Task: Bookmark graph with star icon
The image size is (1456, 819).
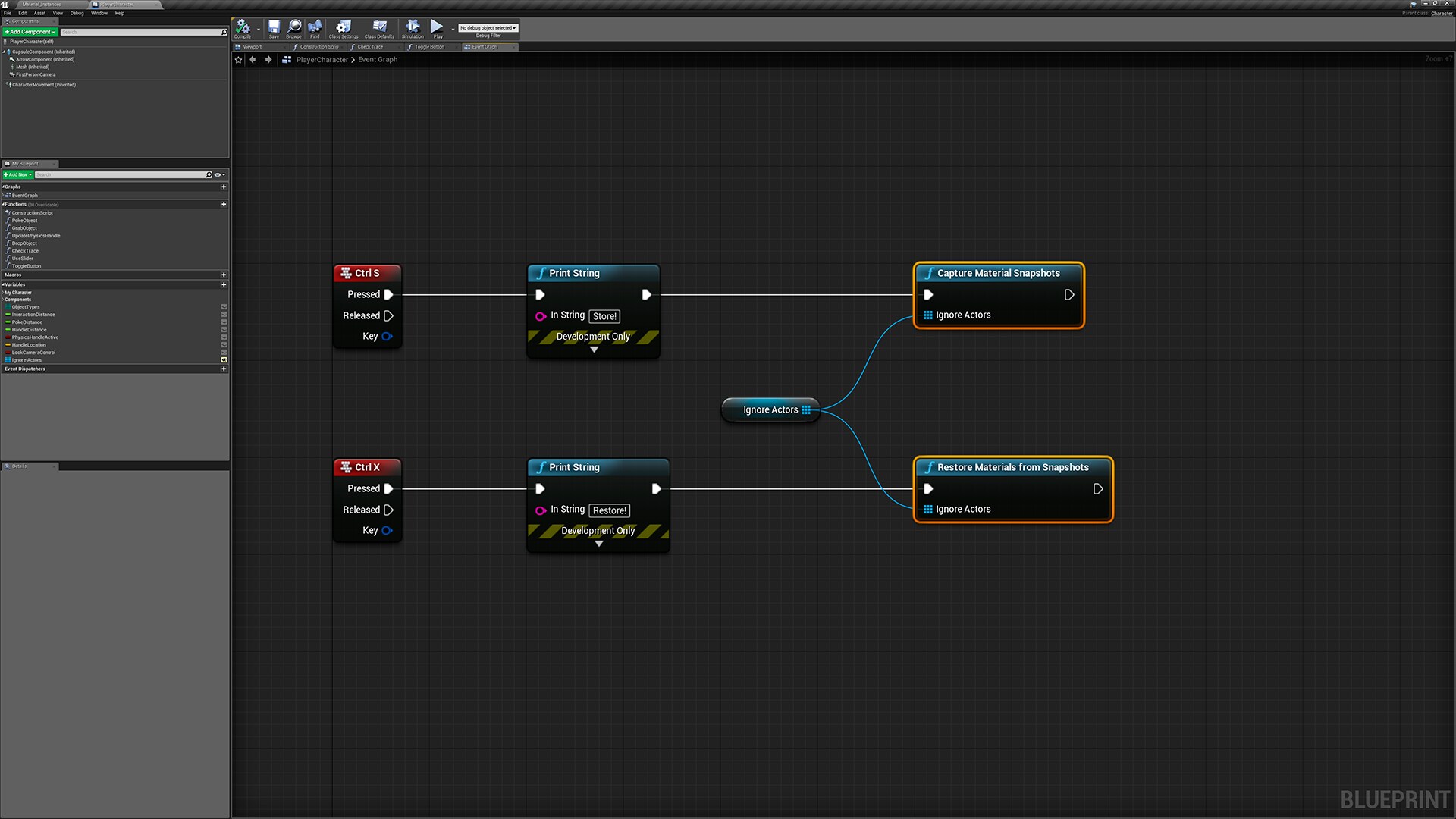Action: click(239, 60)
